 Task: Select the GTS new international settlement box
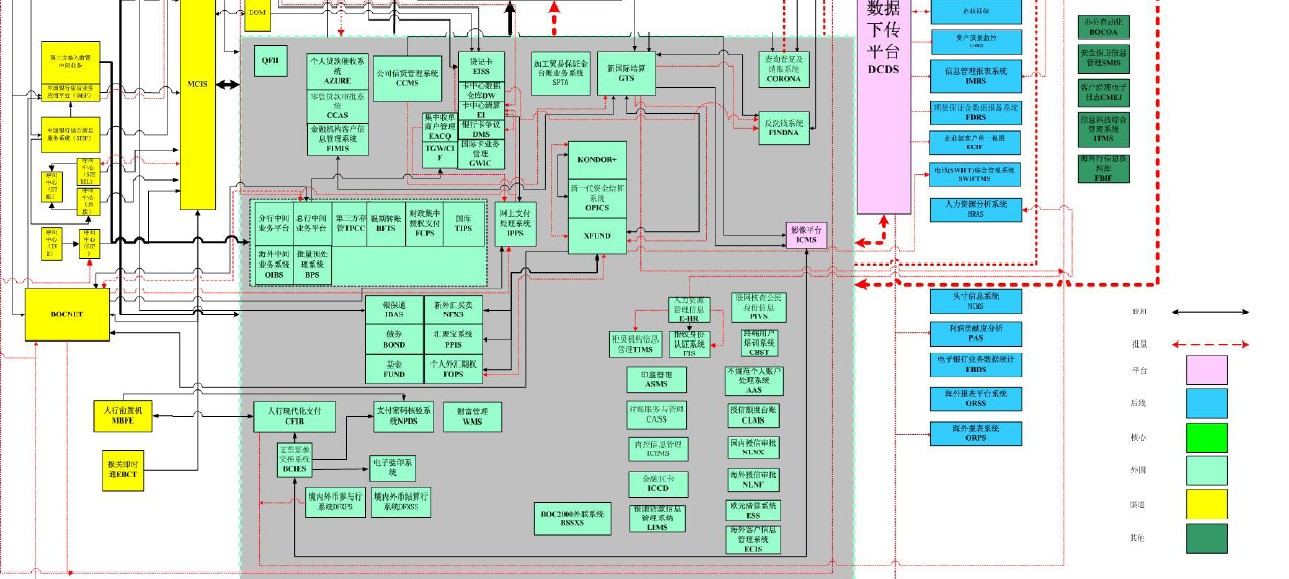[x=627, y=73]
